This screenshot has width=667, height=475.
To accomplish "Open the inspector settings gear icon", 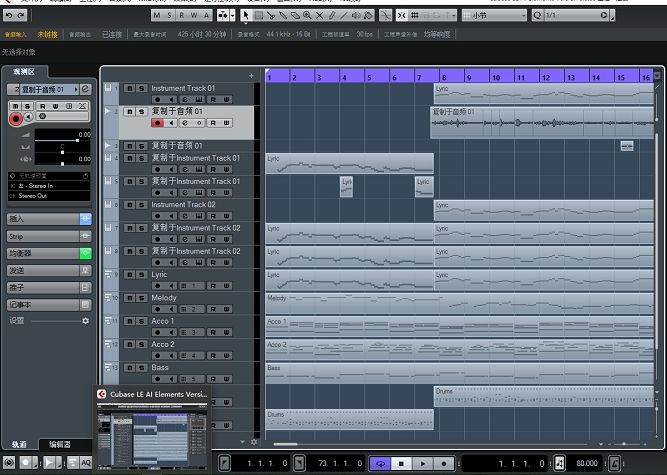I will pos(85,321).
